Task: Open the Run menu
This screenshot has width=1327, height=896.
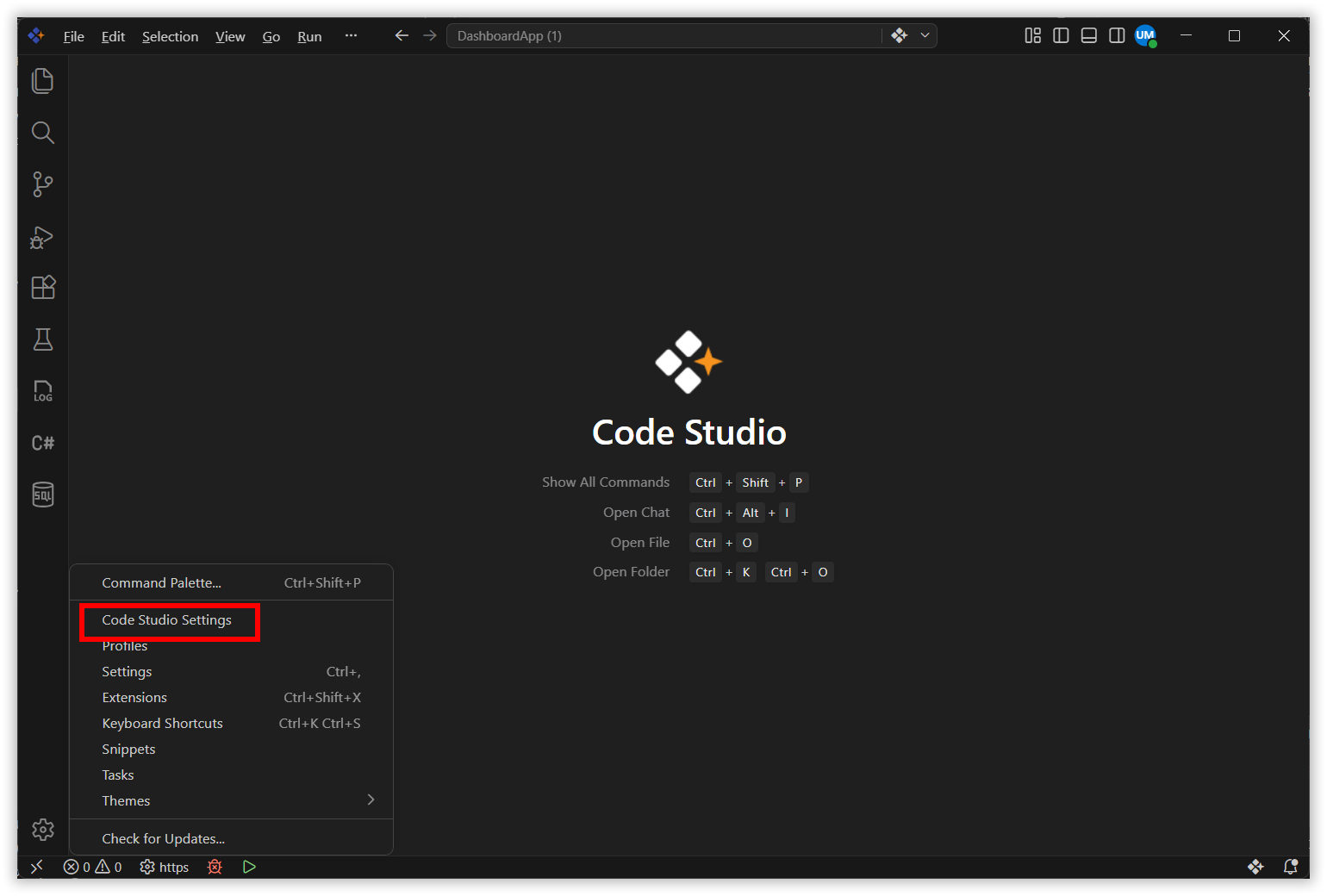Action: 309,36
